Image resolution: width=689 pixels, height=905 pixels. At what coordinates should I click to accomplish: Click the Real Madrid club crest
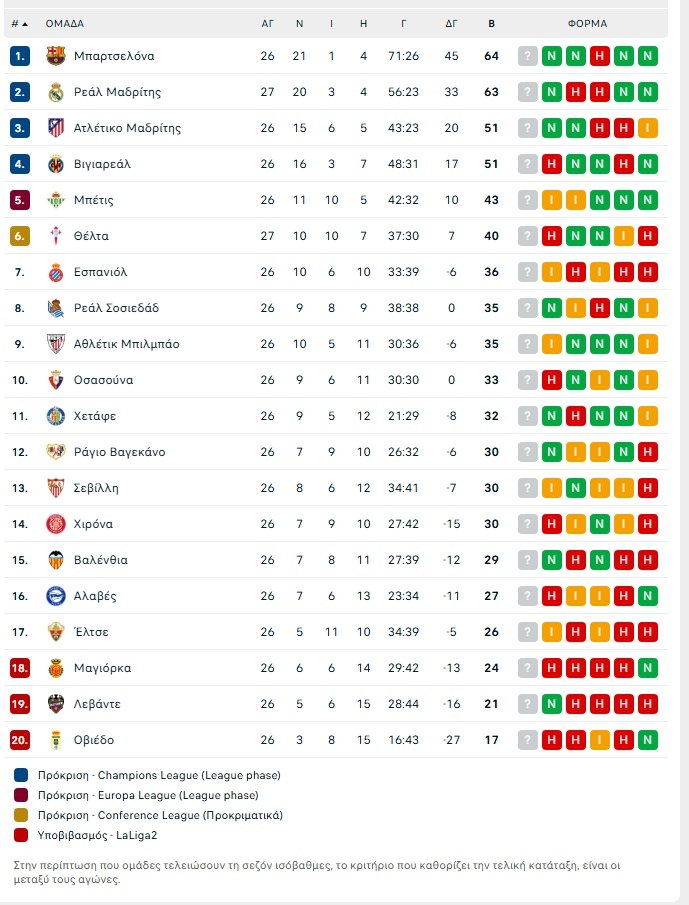(56, 92)
